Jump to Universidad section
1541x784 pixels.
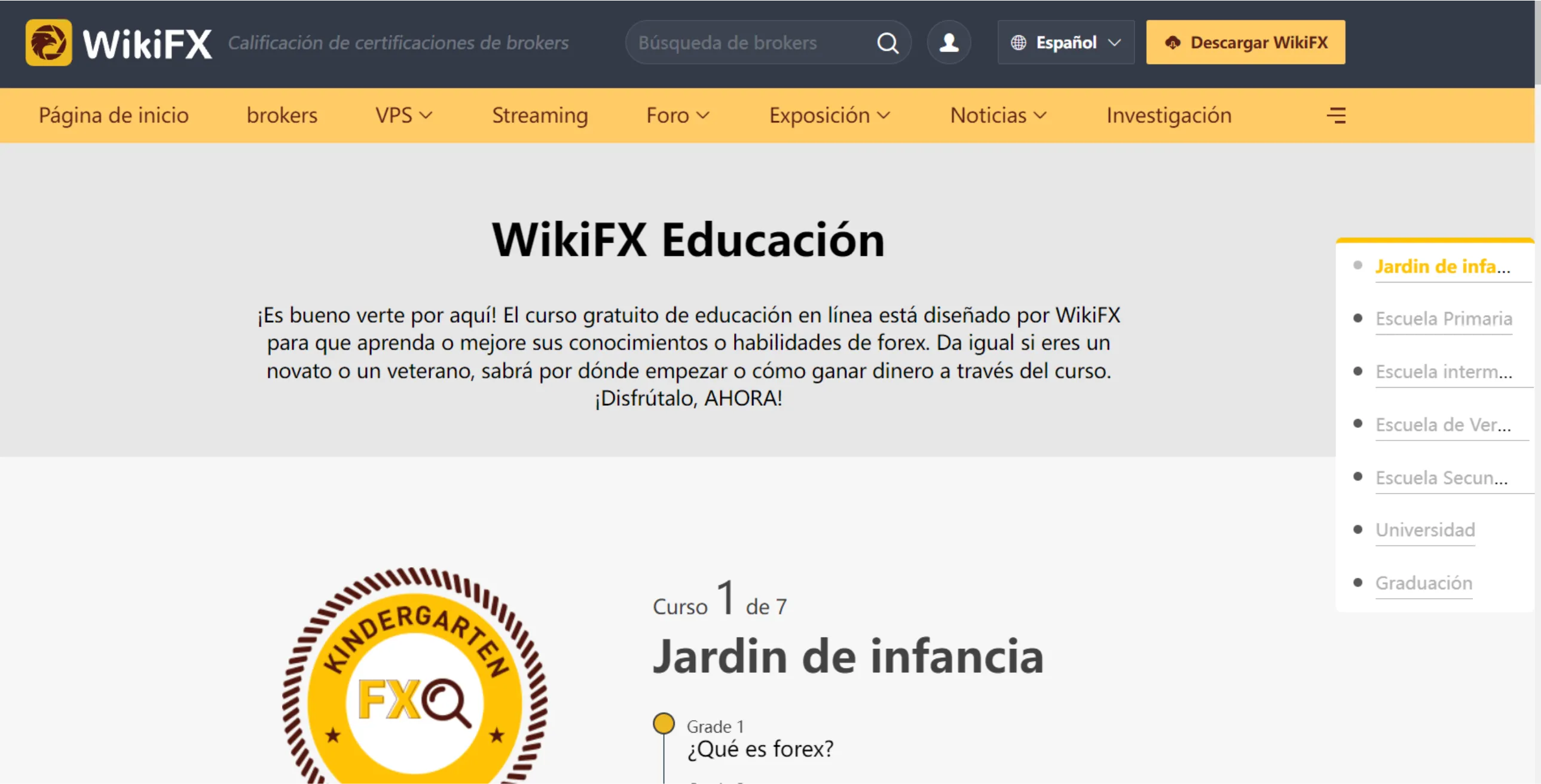pos(1424,530)
